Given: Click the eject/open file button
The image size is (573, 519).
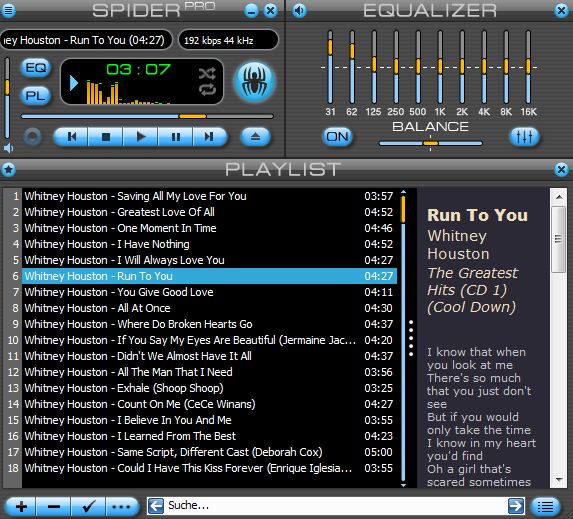Looking at the screenshot, I should [x=255, y=137].
